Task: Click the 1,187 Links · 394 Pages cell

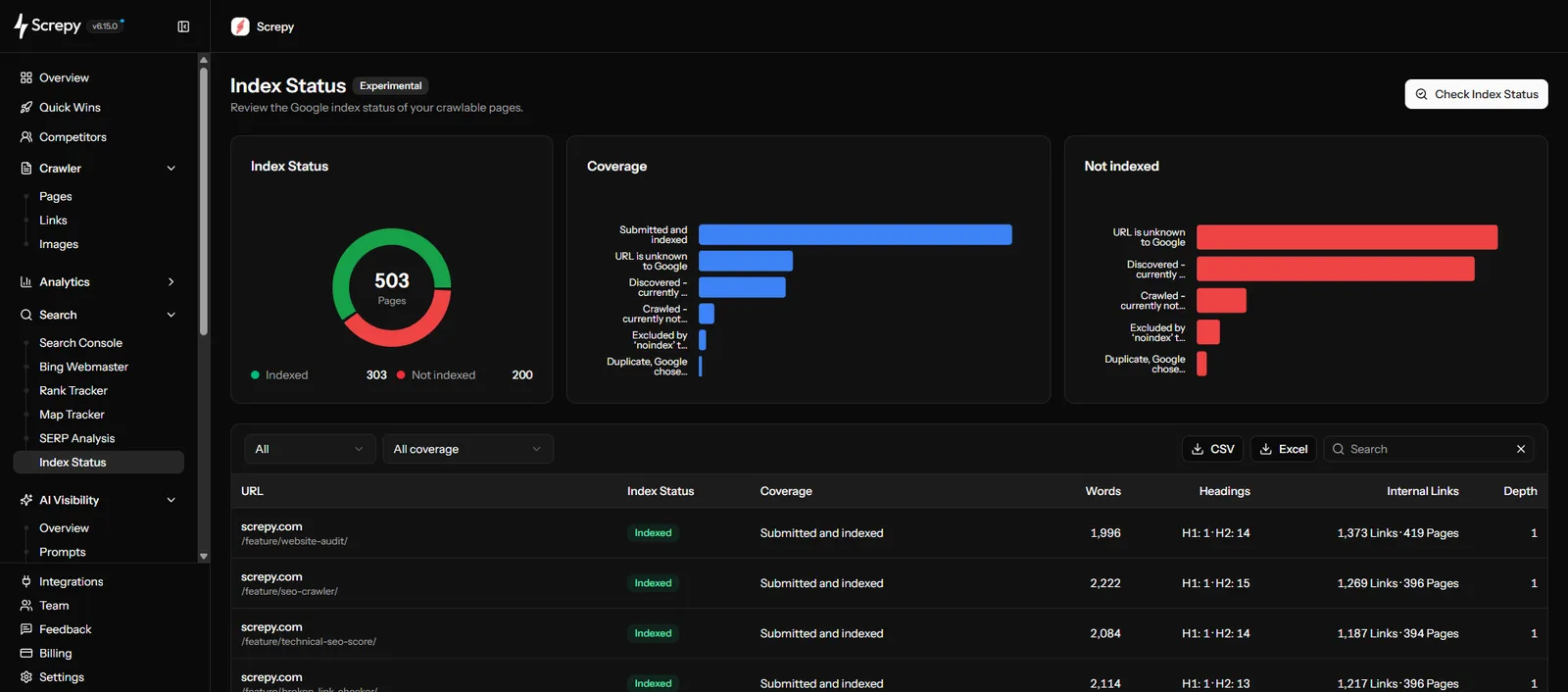Action: (x=1397, y=634)
